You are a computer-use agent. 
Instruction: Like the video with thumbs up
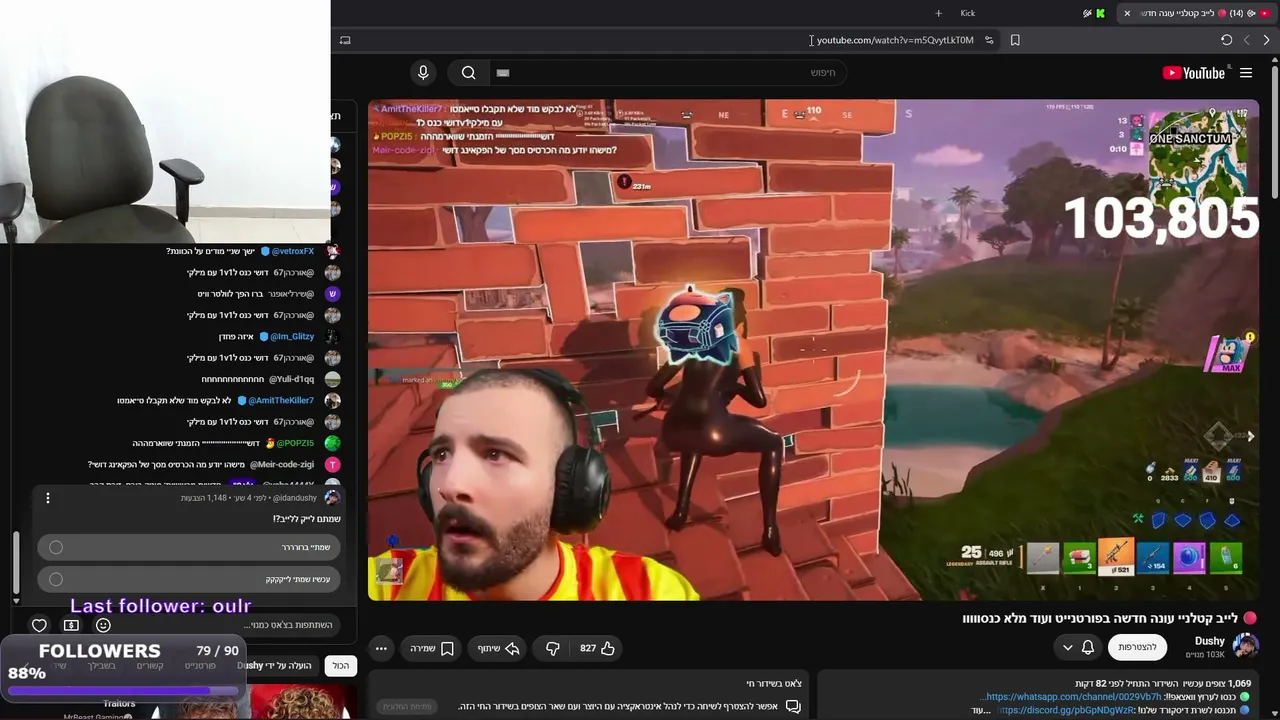click(x=597, y=648)
